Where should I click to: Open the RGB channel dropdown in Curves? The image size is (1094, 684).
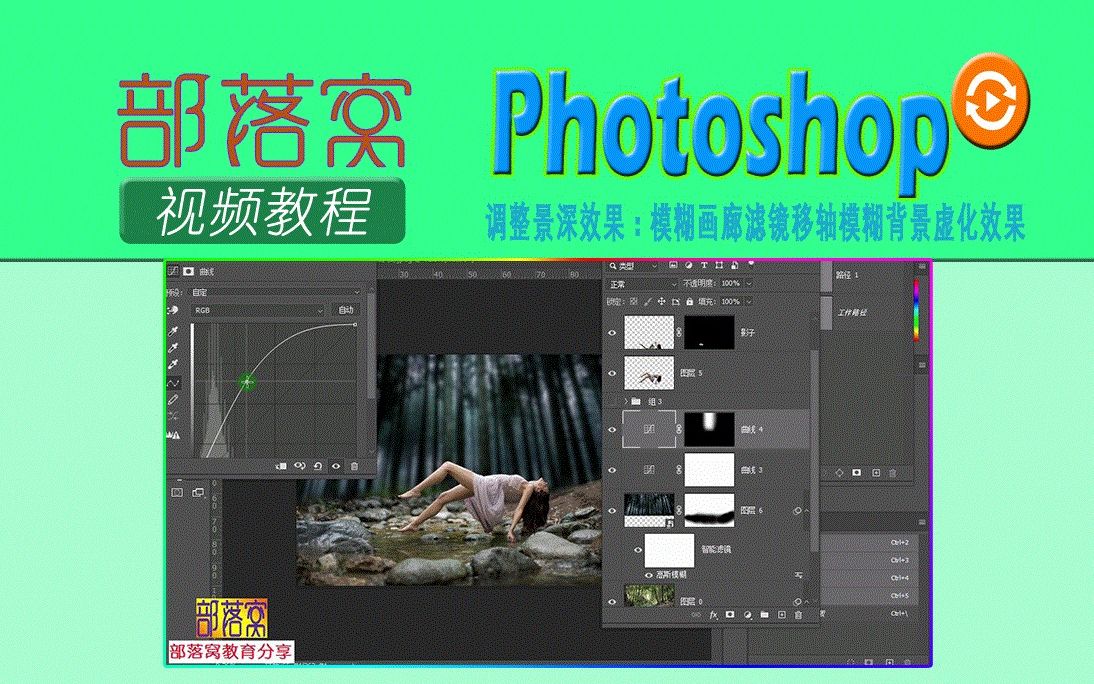(256, 310)
